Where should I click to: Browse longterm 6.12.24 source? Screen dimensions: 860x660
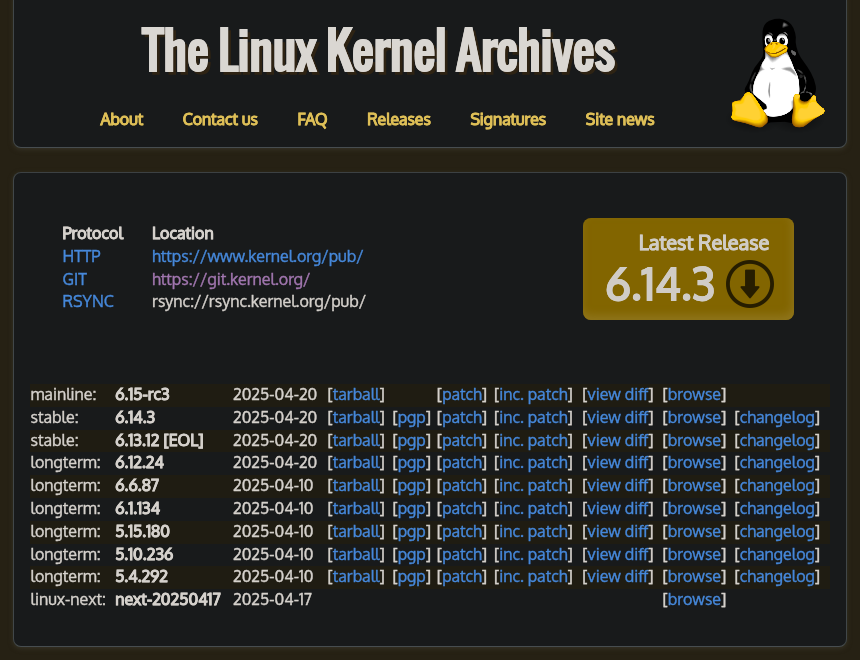[x=694, y=462]
